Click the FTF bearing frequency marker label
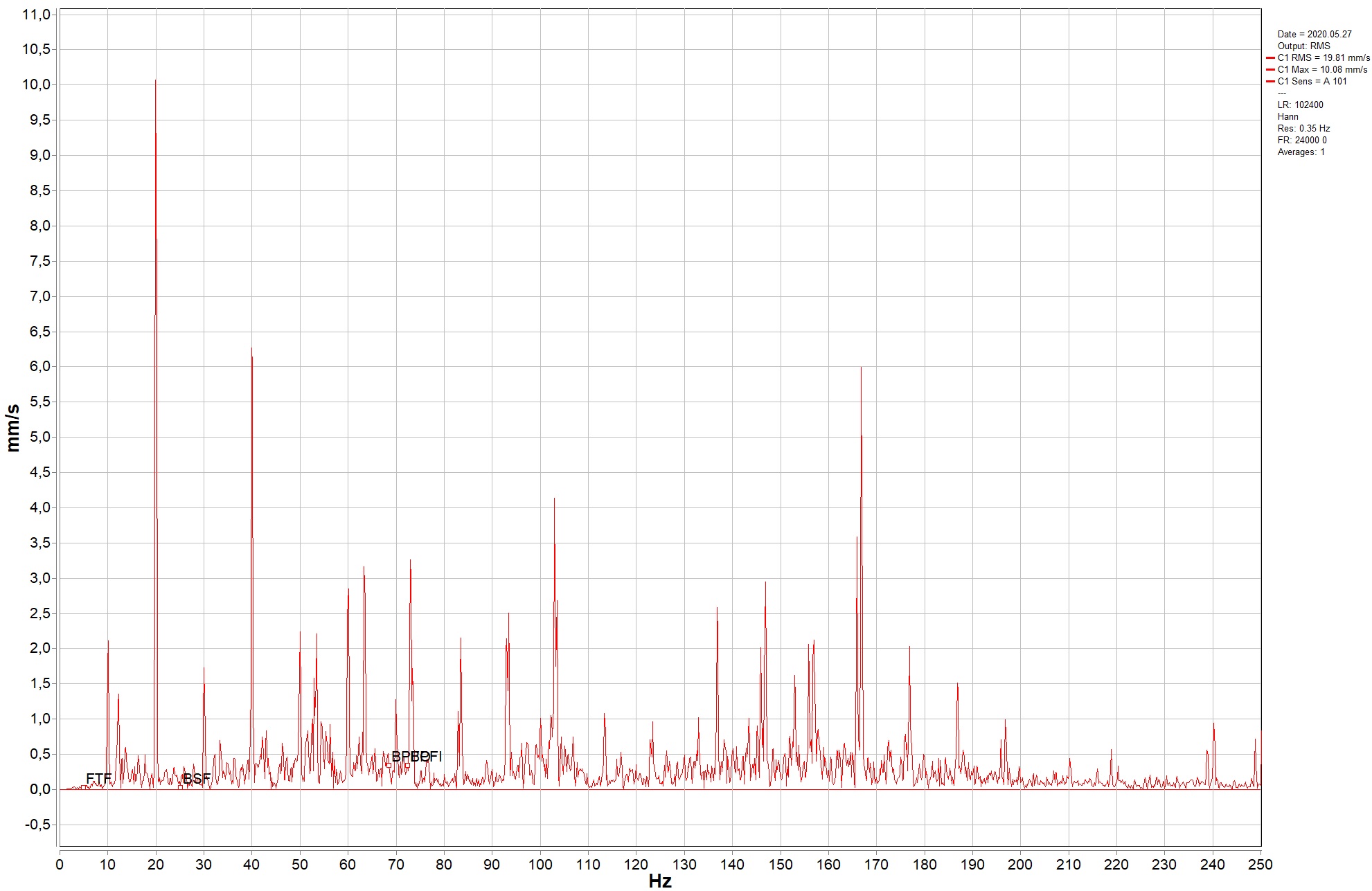Viewport: 1372px width, 891px height. [99, 779]
